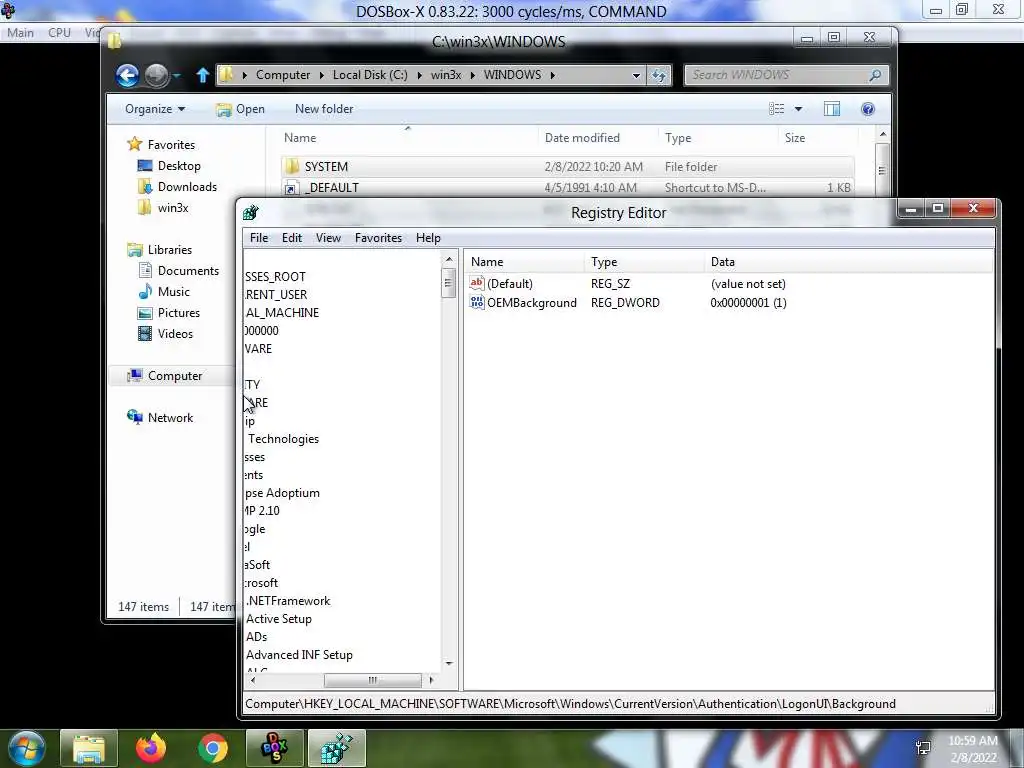Click the horizontal scroll right arrow in tree
Viewport: 1024px width, 768px height.
(x=430, y=680)
